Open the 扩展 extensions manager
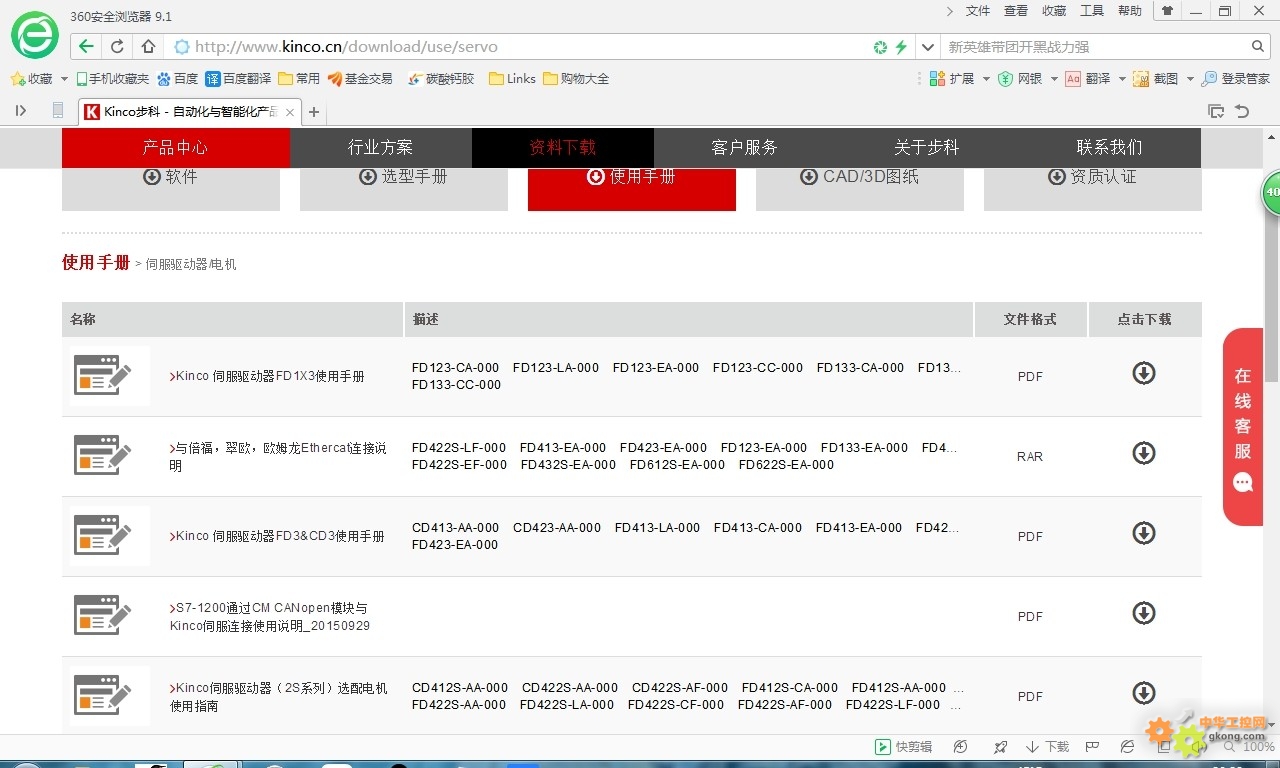 click(x=952, y=79)
